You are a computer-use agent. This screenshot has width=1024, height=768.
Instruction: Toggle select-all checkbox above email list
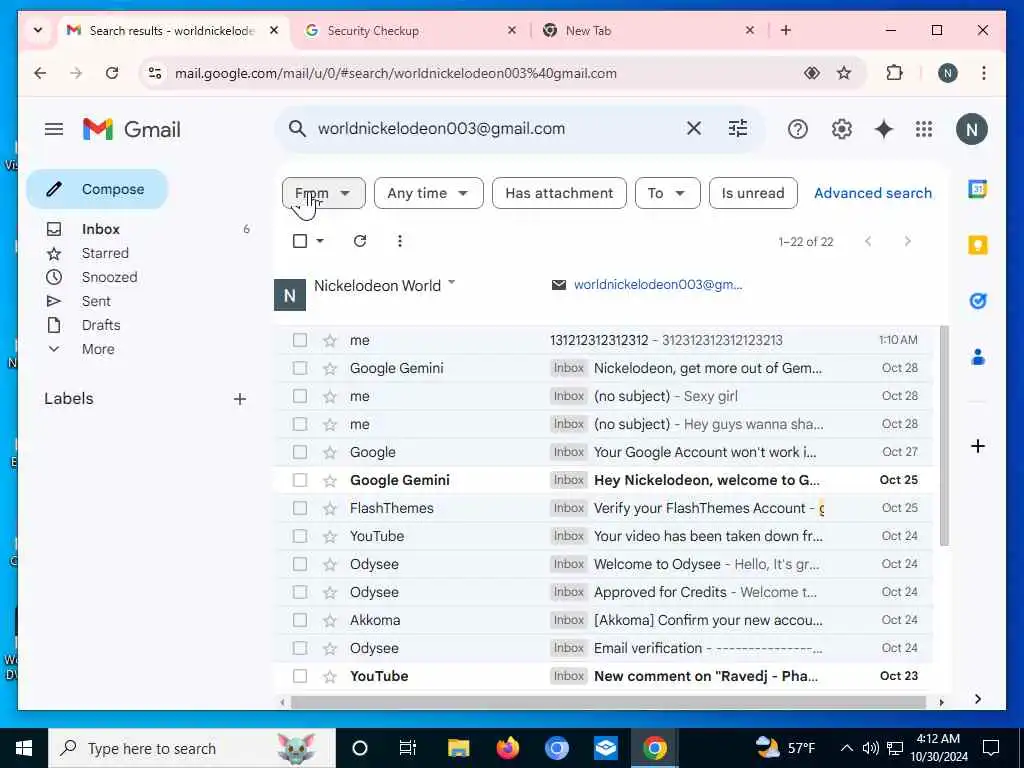point(300,241)
